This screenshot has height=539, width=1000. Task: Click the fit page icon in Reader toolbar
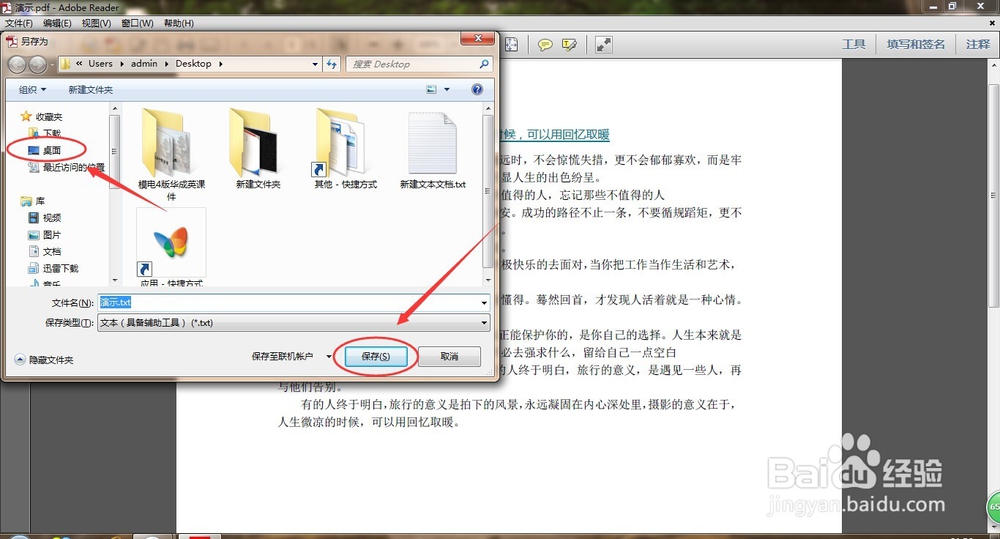pyautogui.click(x=511, y=44)
